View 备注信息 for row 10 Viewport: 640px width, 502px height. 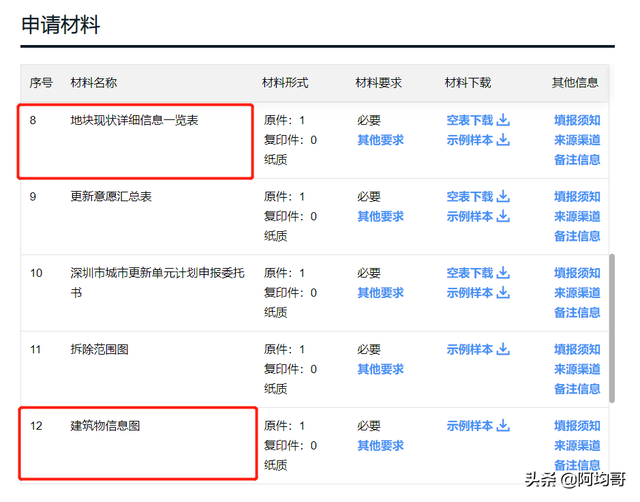point(577,312)
